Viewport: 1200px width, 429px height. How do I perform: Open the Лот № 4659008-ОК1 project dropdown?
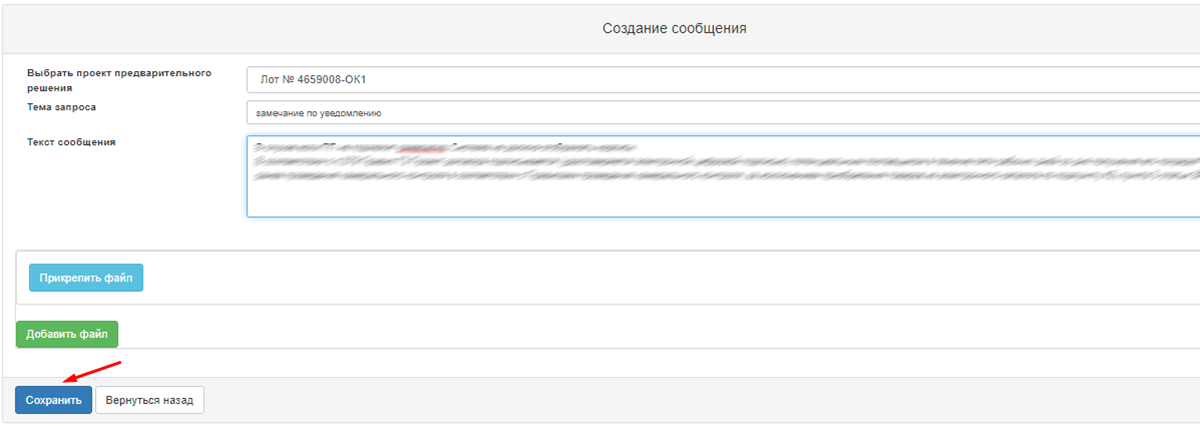coord(720,79)
